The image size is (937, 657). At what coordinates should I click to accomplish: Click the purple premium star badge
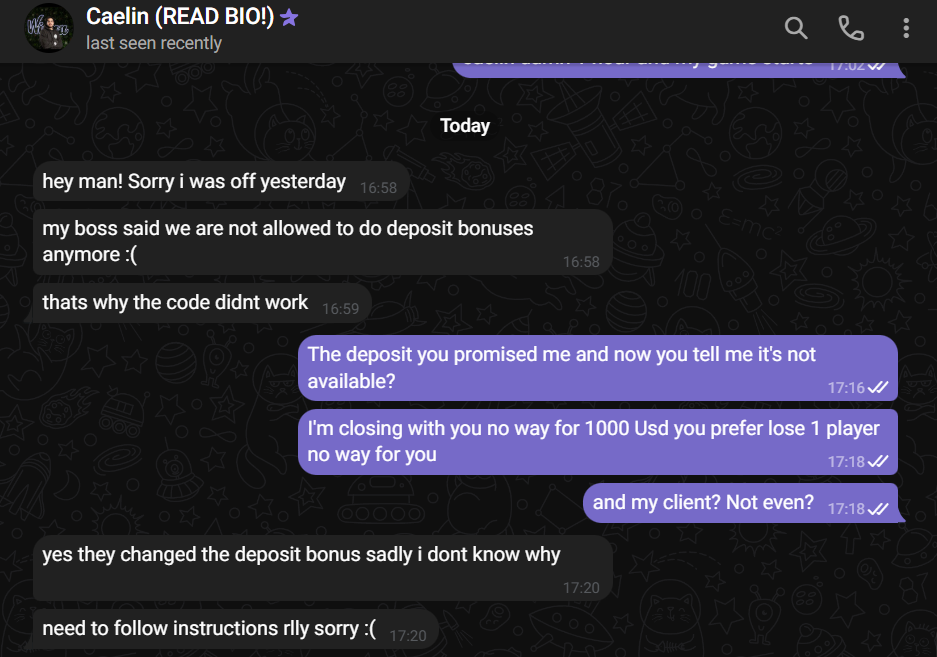pos(288,17)
